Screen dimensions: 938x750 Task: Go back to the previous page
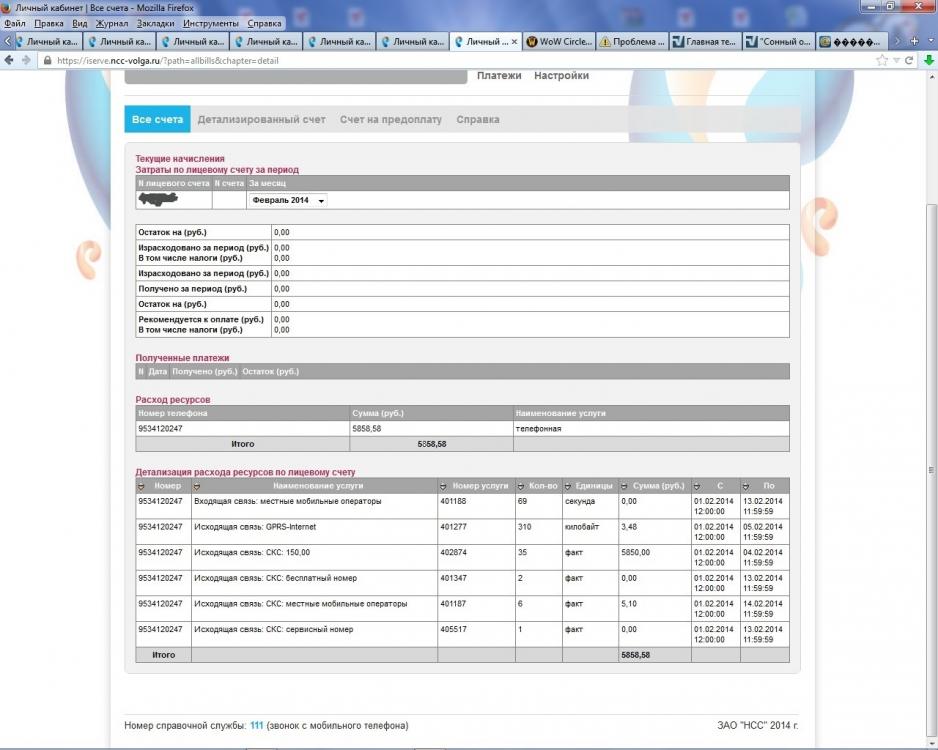10,60
